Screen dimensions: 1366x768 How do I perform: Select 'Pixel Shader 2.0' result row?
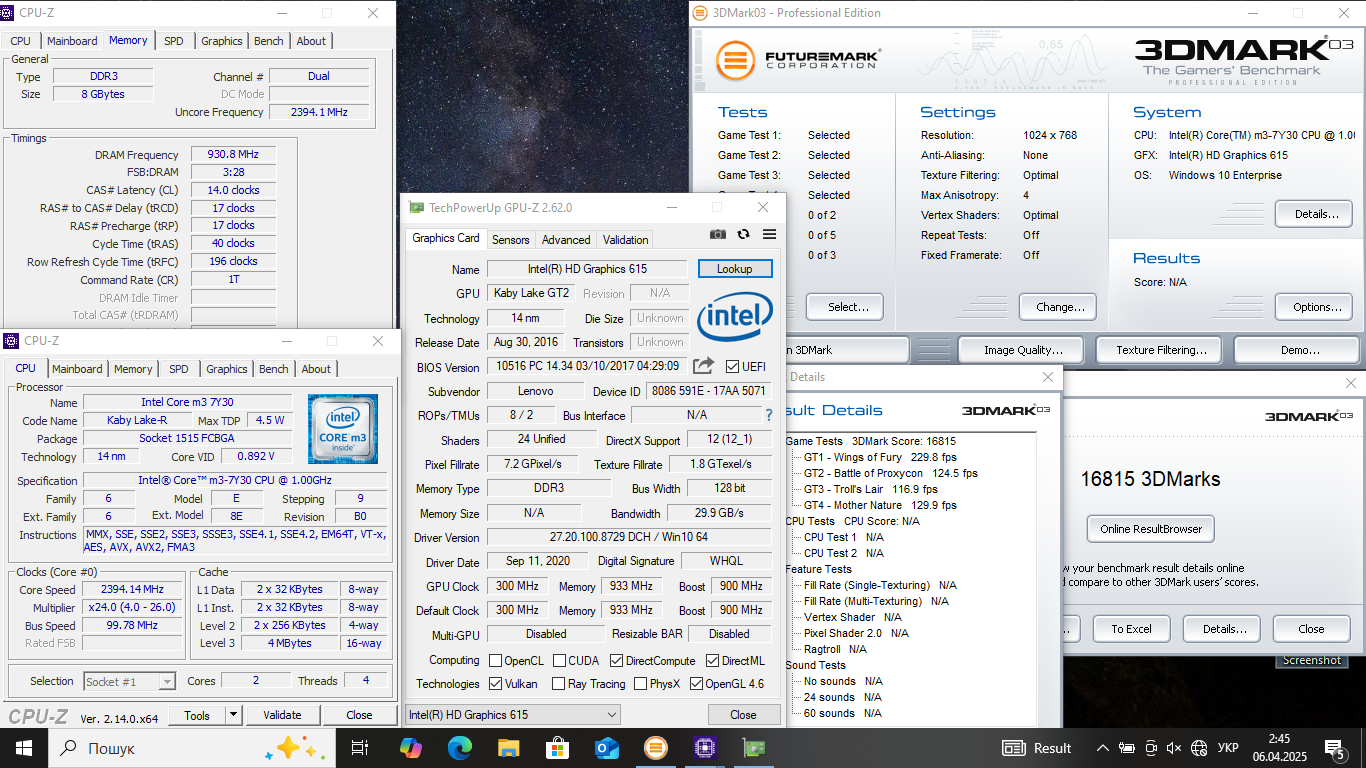click(x=856, y=633)
